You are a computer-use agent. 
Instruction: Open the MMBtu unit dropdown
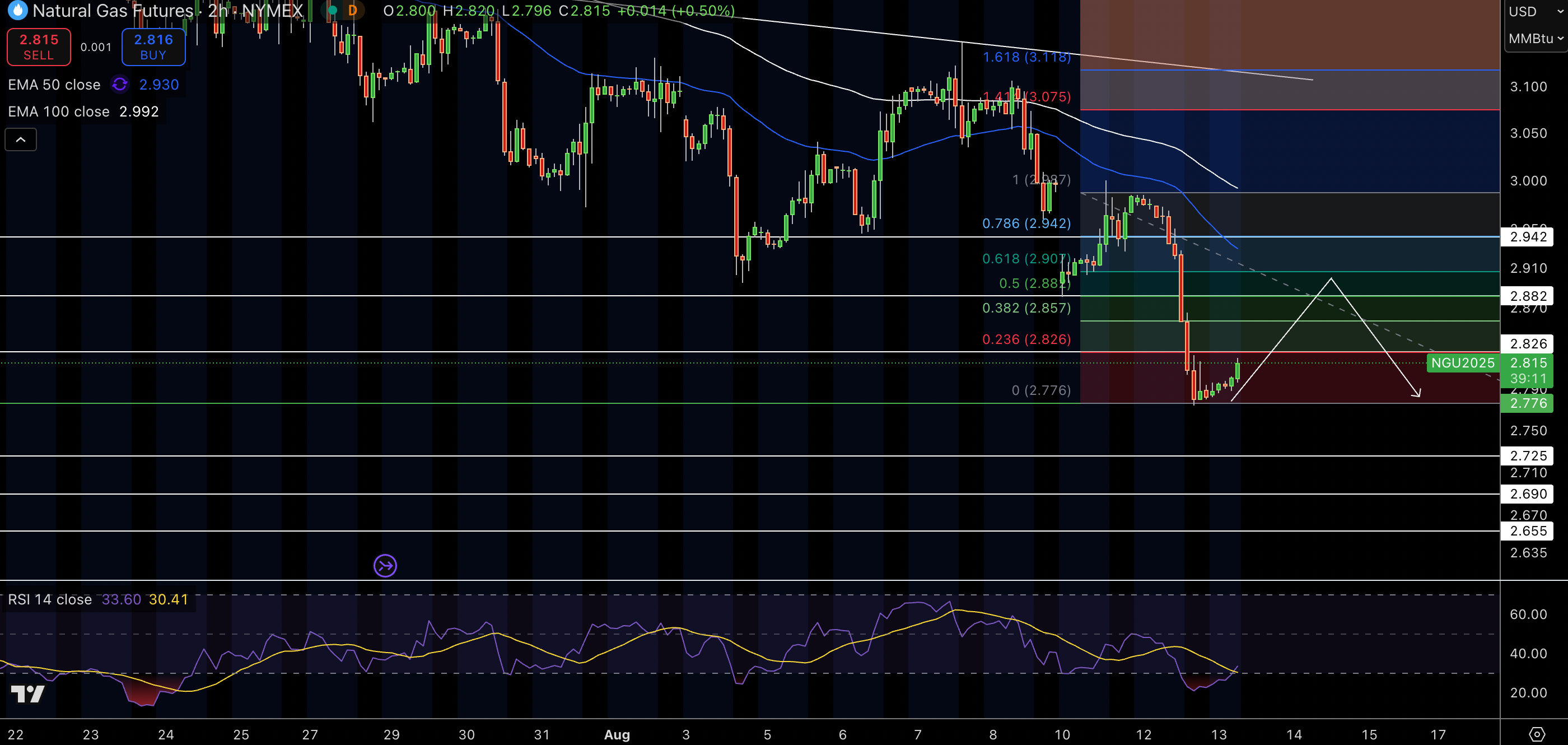[1536, 38]
